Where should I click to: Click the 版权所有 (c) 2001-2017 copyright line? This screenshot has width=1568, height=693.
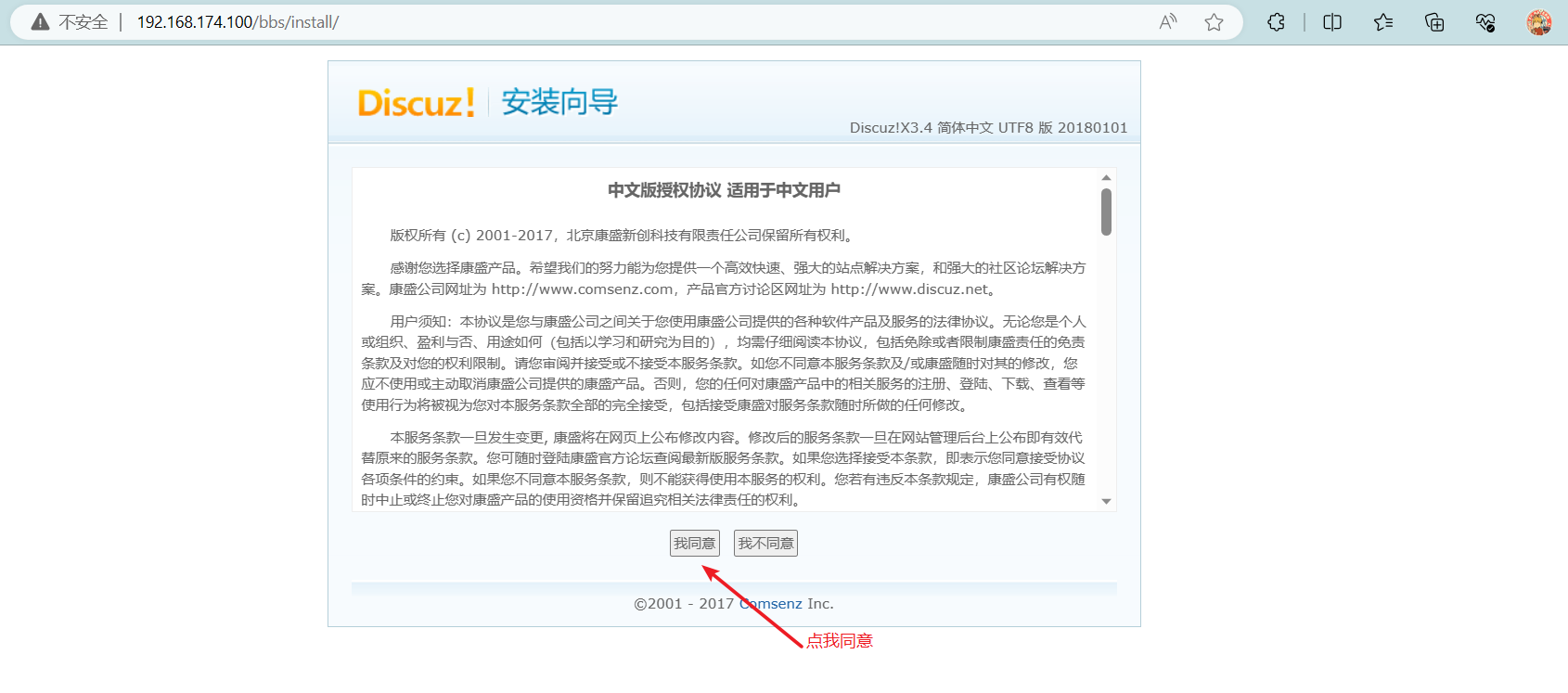point(622,236)
